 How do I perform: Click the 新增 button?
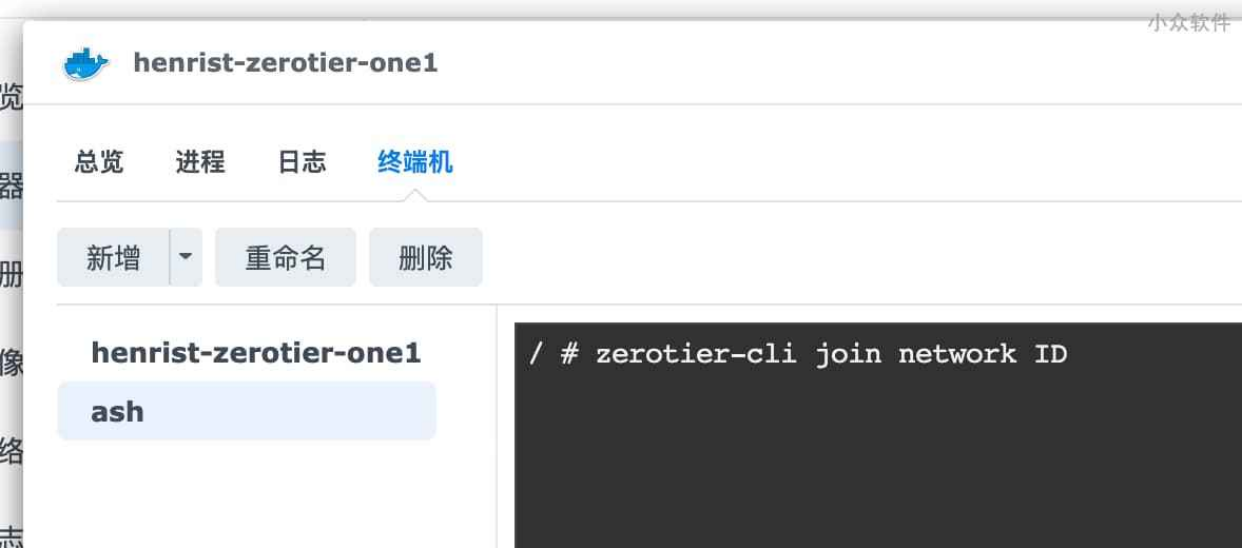click(x=113, y=258)
